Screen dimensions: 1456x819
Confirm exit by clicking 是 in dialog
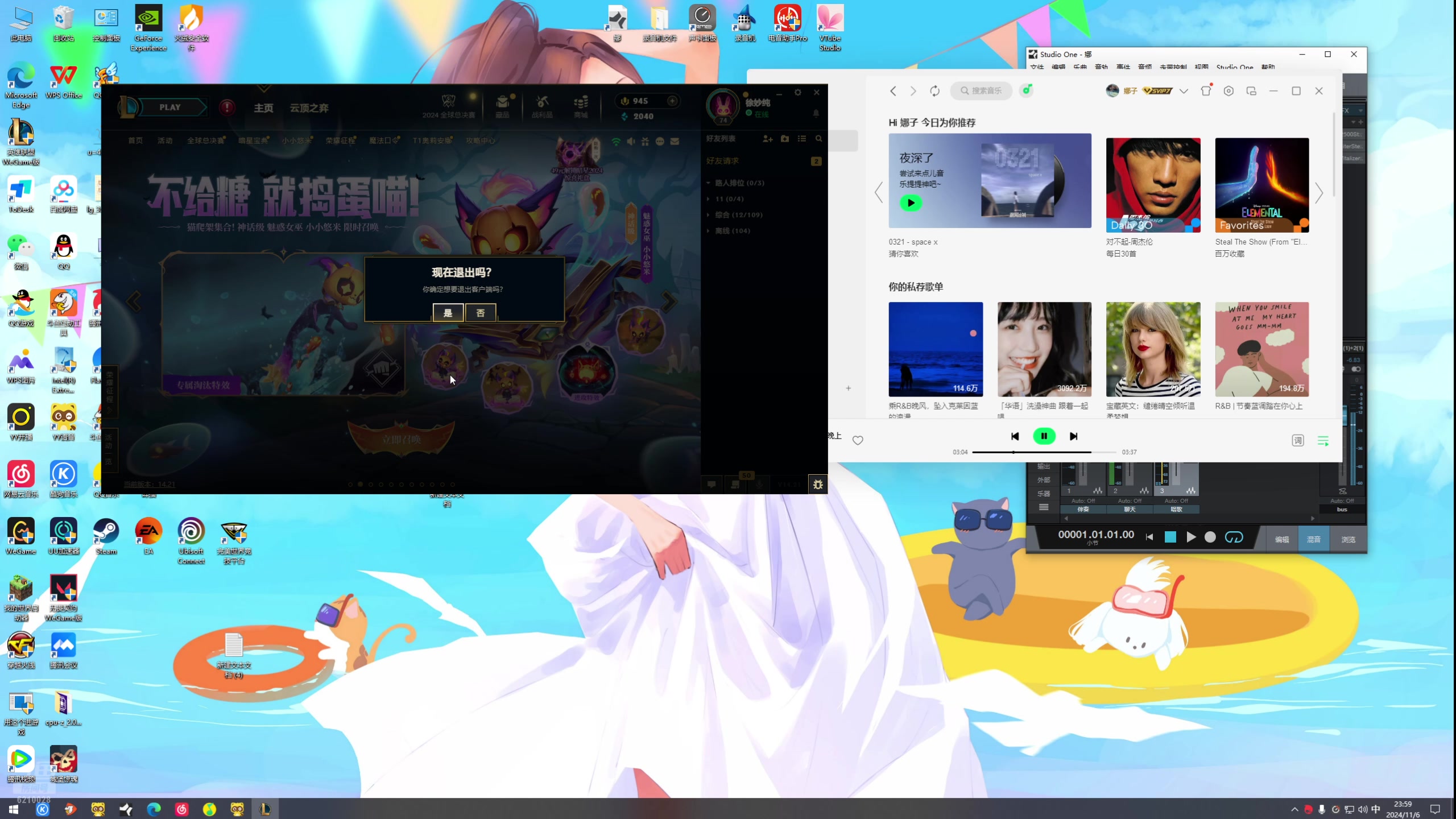448,312
